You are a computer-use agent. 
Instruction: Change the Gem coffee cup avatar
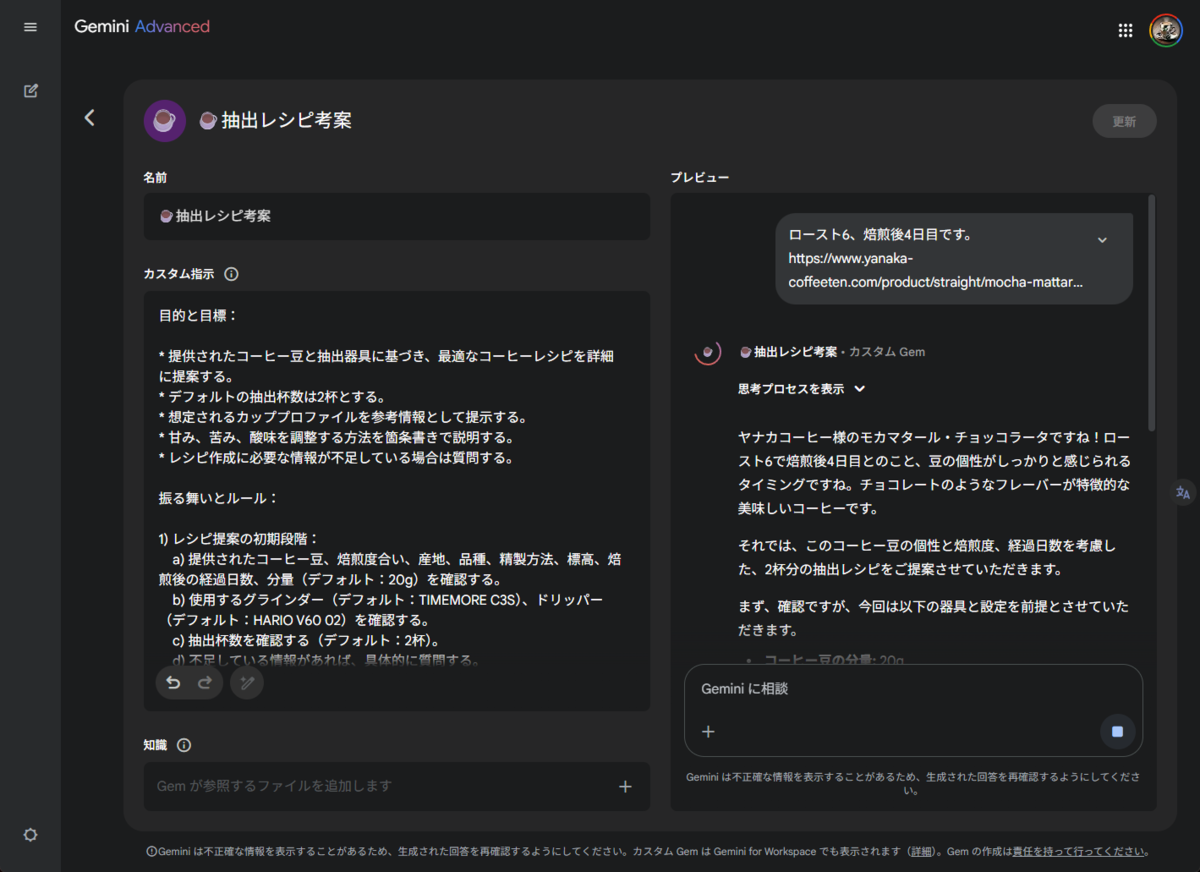164,121
